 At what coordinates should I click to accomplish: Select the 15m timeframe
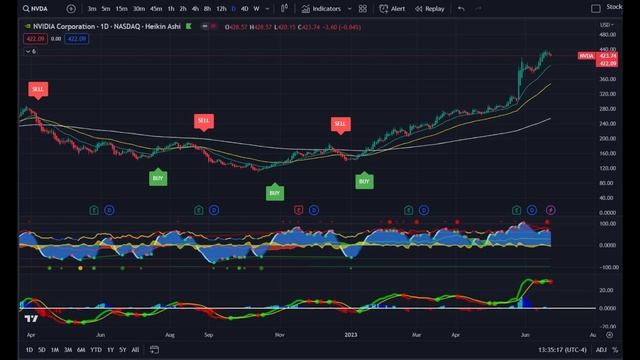tap(121, 9)
